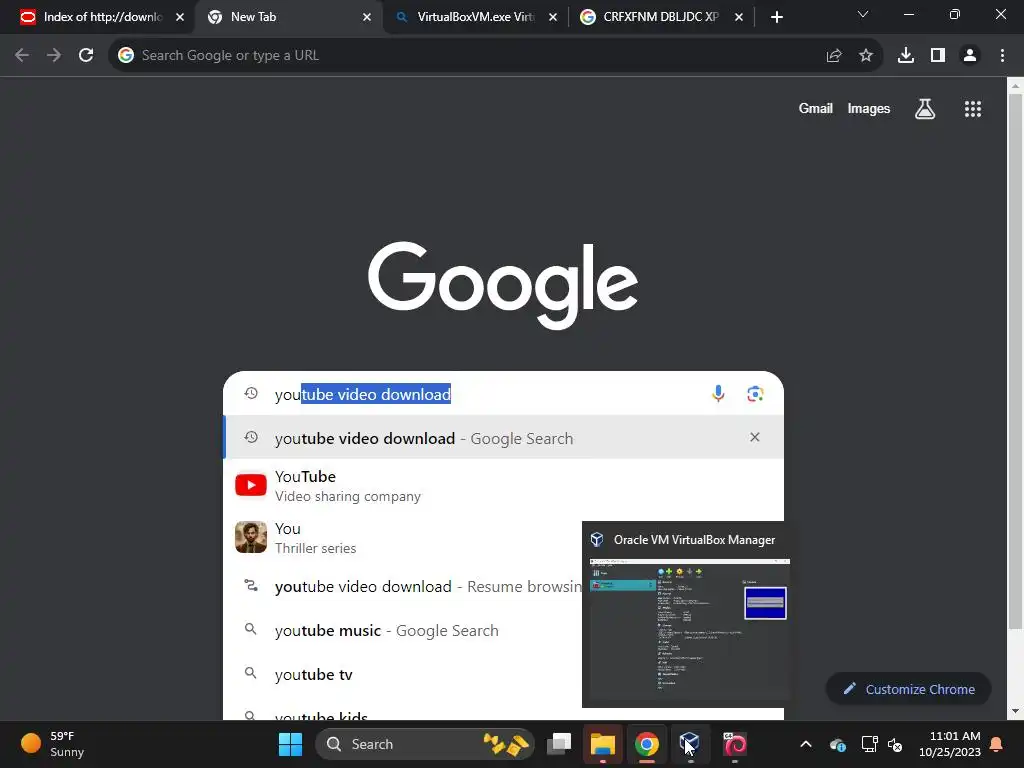Toggle the Chrome side panel
This screenshot has height=768, width=1024.
click(938, 56)
